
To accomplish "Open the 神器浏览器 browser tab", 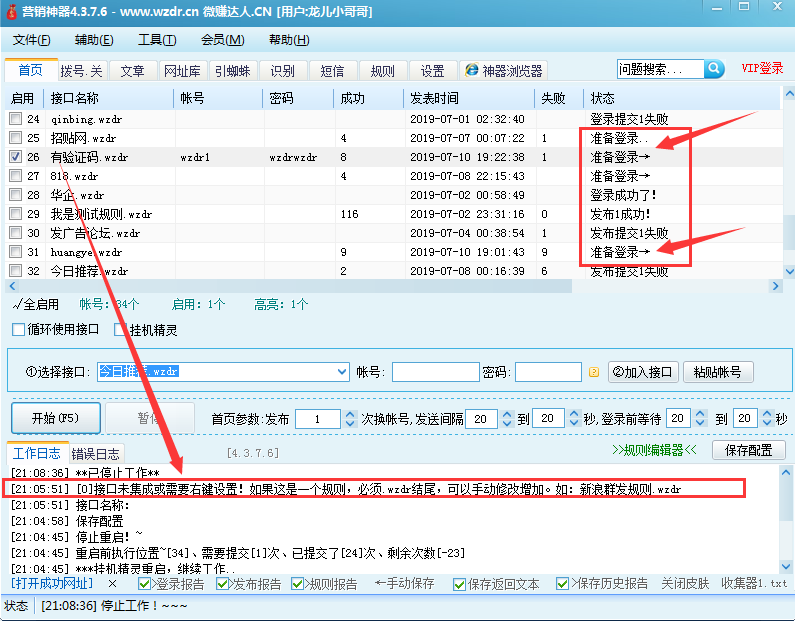I will click(504, 70).
